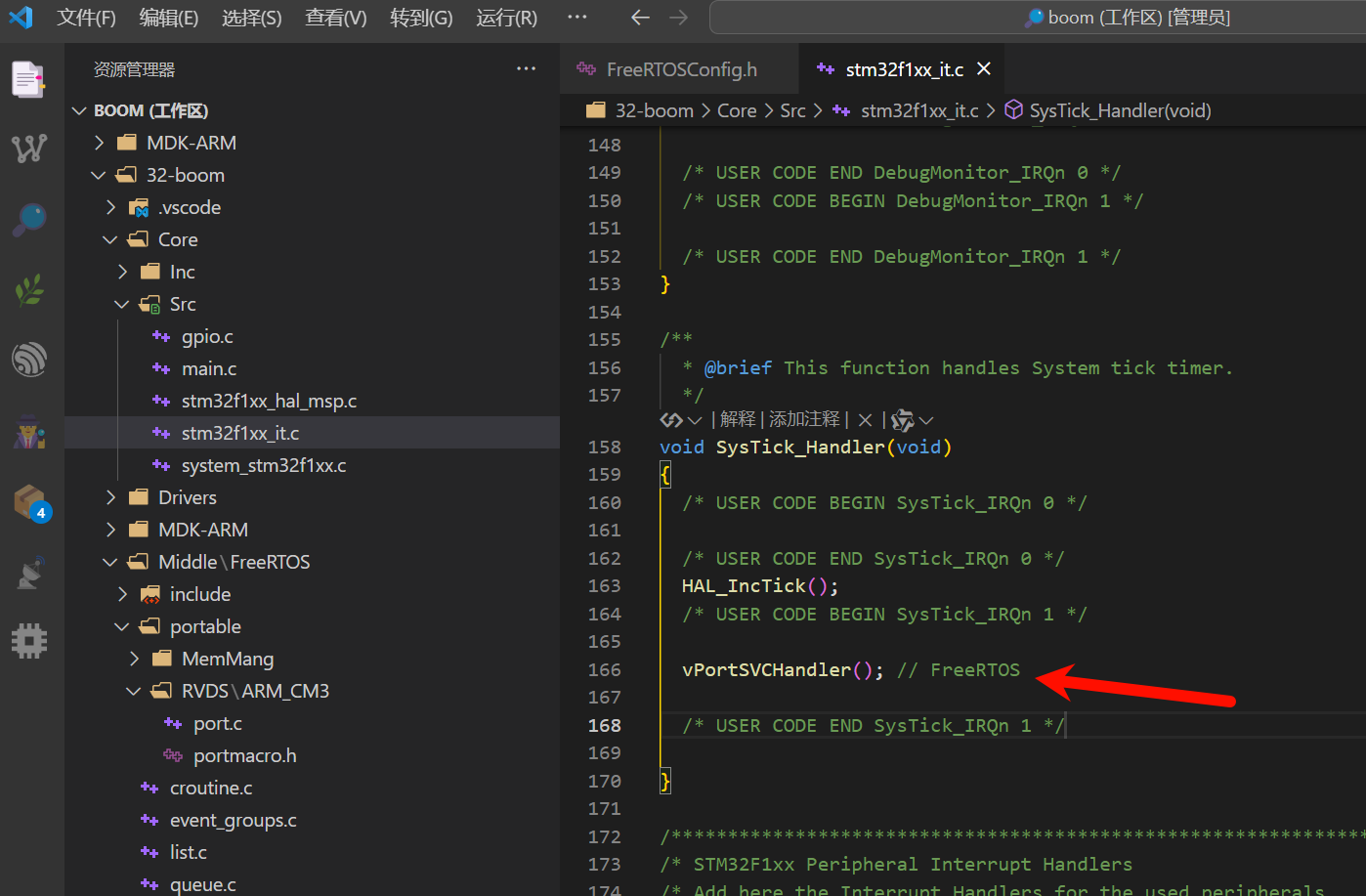Expand dropdown beside the AI model logo
The height and width of the screenshot is (896, 1366).
[x=926, y=420]
